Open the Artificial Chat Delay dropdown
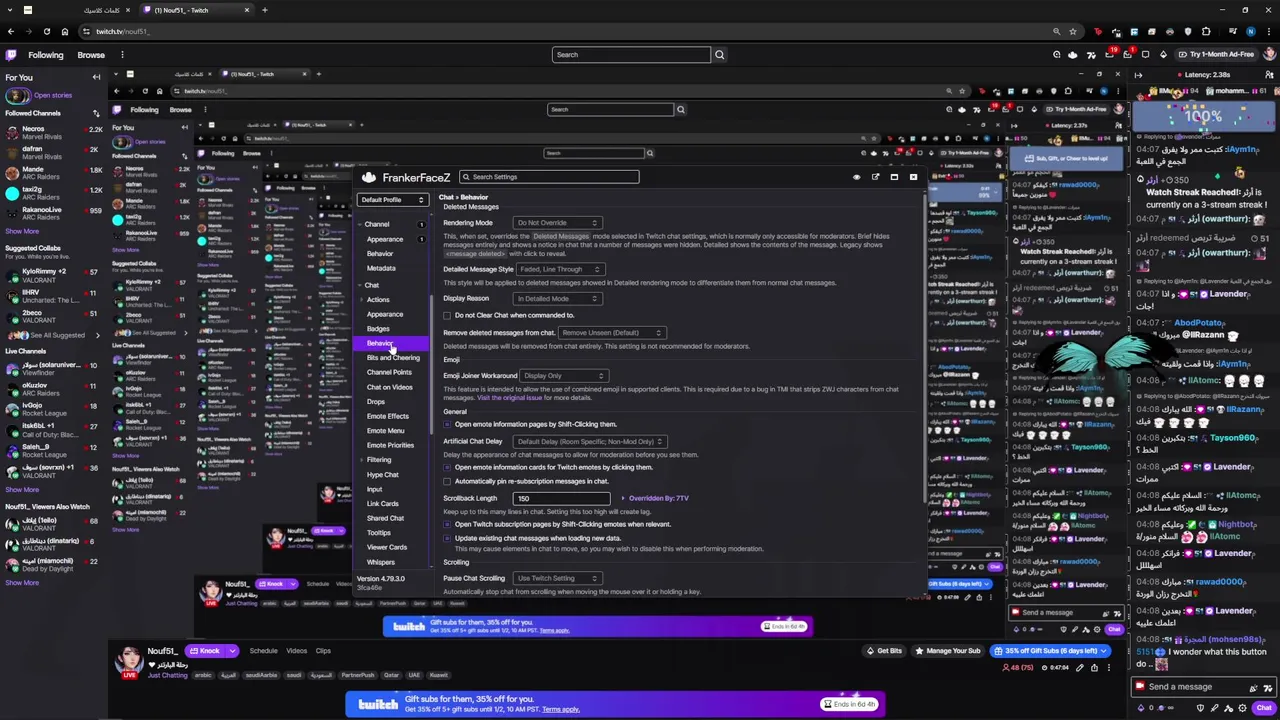This screenshot has width=1280, height=720. click(x=589, y=441)
